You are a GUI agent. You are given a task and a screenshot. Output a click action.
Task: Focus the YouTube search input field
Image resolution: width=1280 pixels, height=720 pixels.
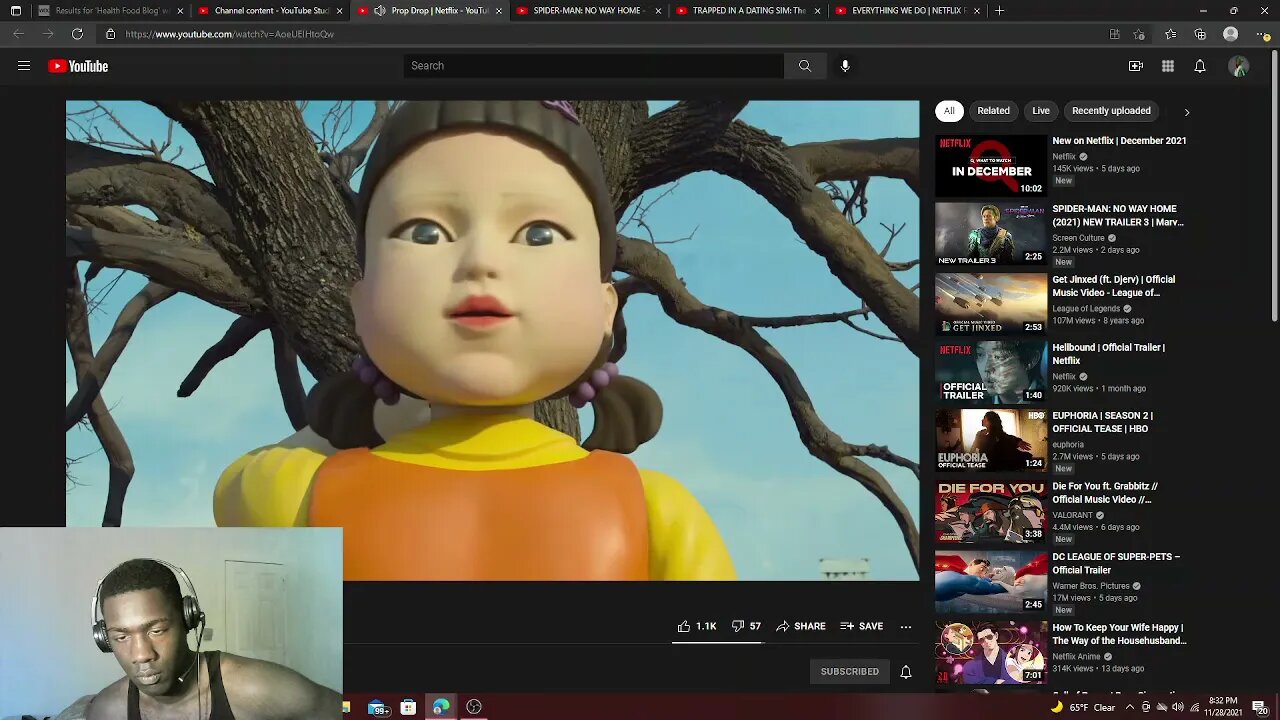click(594, 66)
